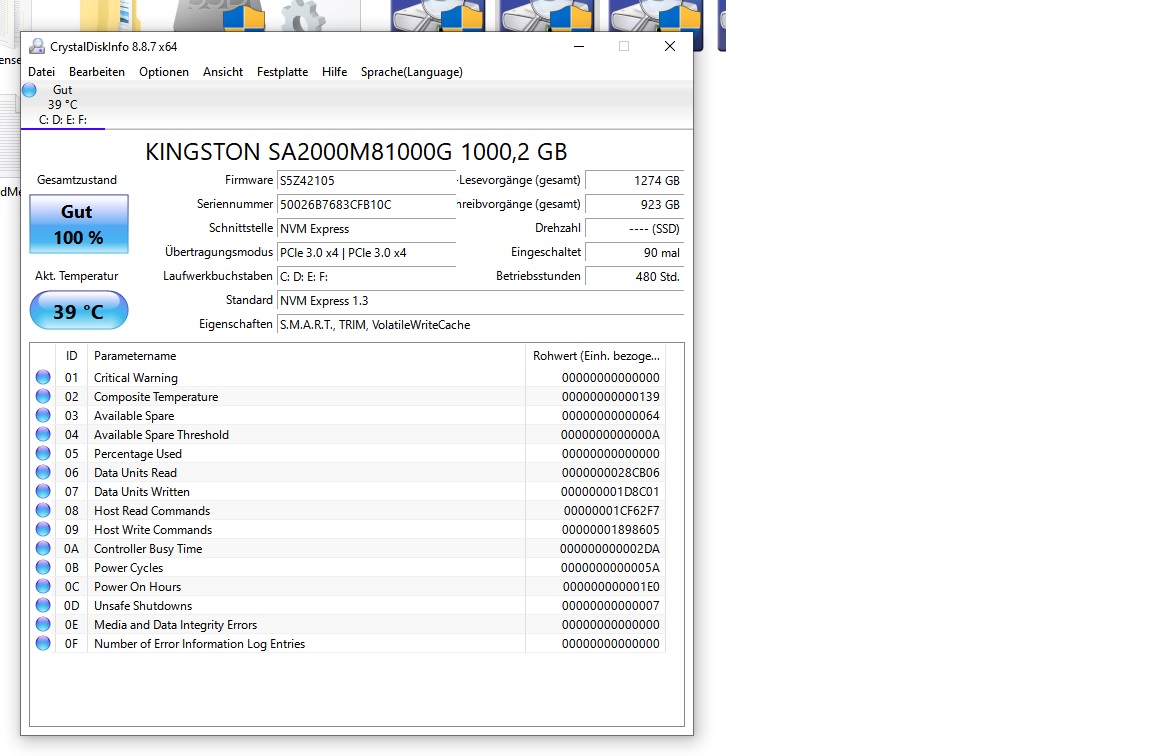Click raw value 0000000028CB06
The image size is (1152, 756).
611,473
